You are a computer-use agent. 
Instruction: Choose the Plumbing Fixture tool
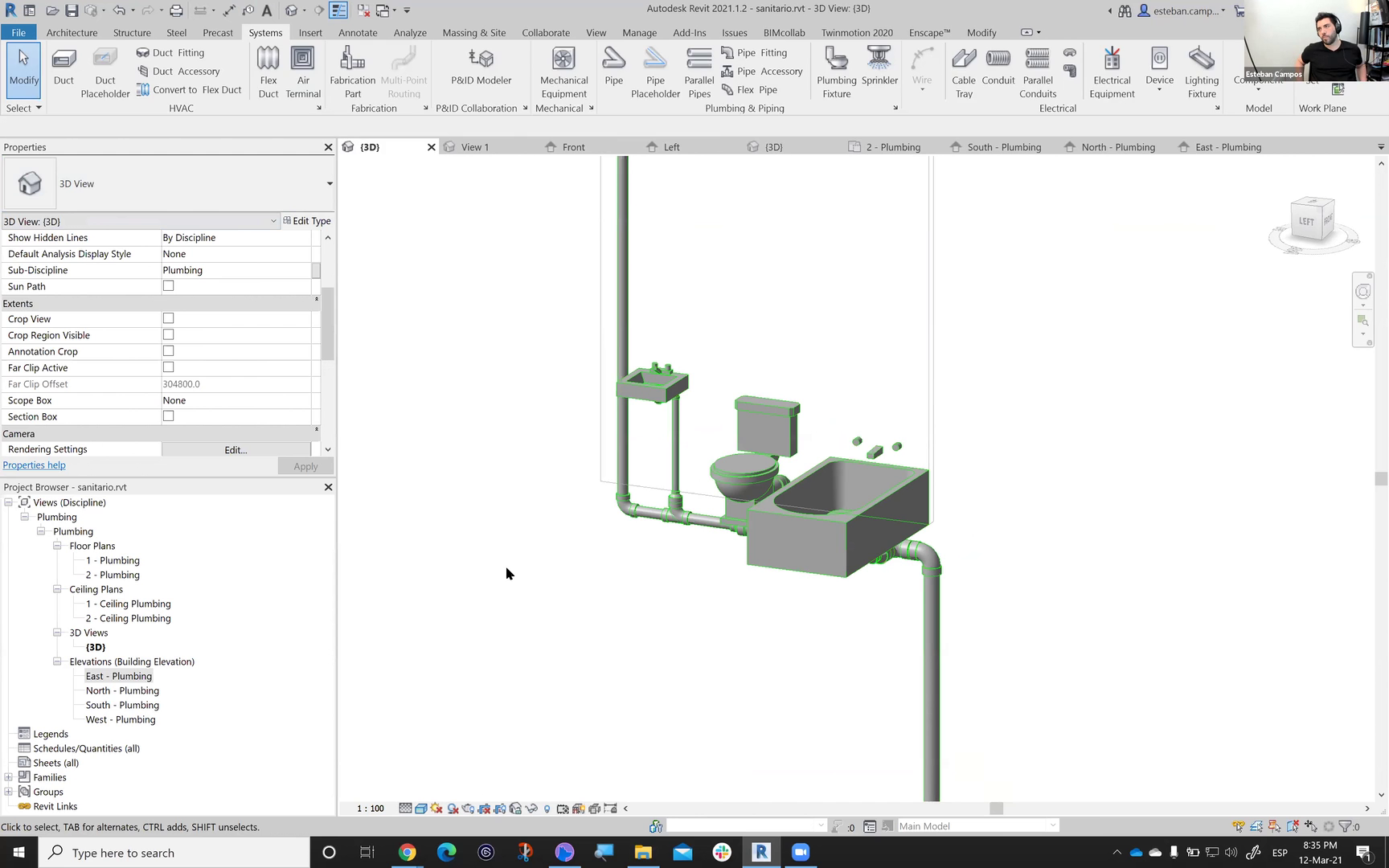point(836,72)
